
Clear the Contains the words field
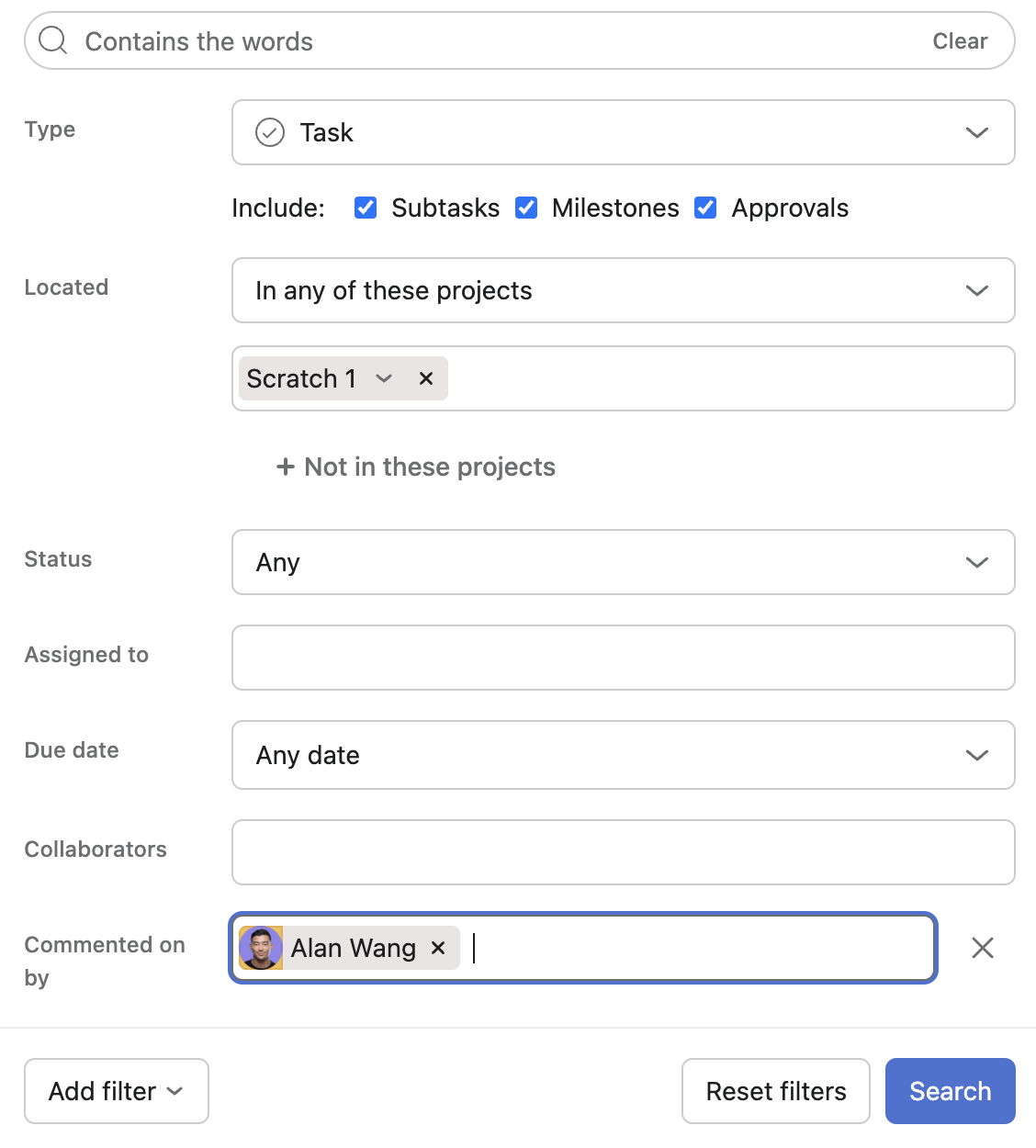click(960, 41)
